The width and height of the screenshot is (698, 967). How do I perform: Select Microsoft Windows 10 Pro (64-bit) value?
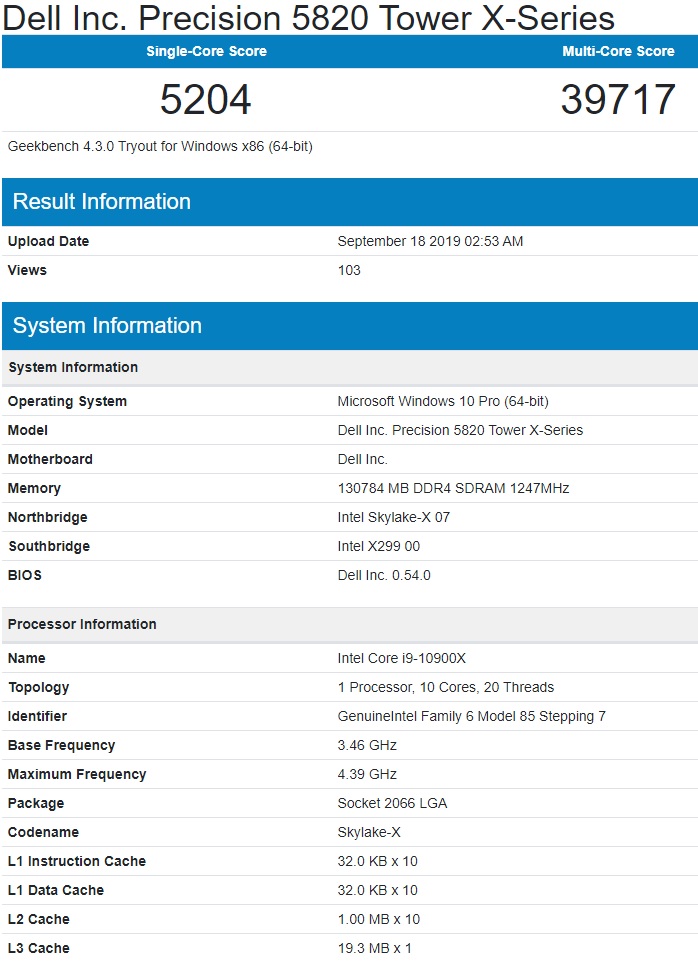[443, 401]
